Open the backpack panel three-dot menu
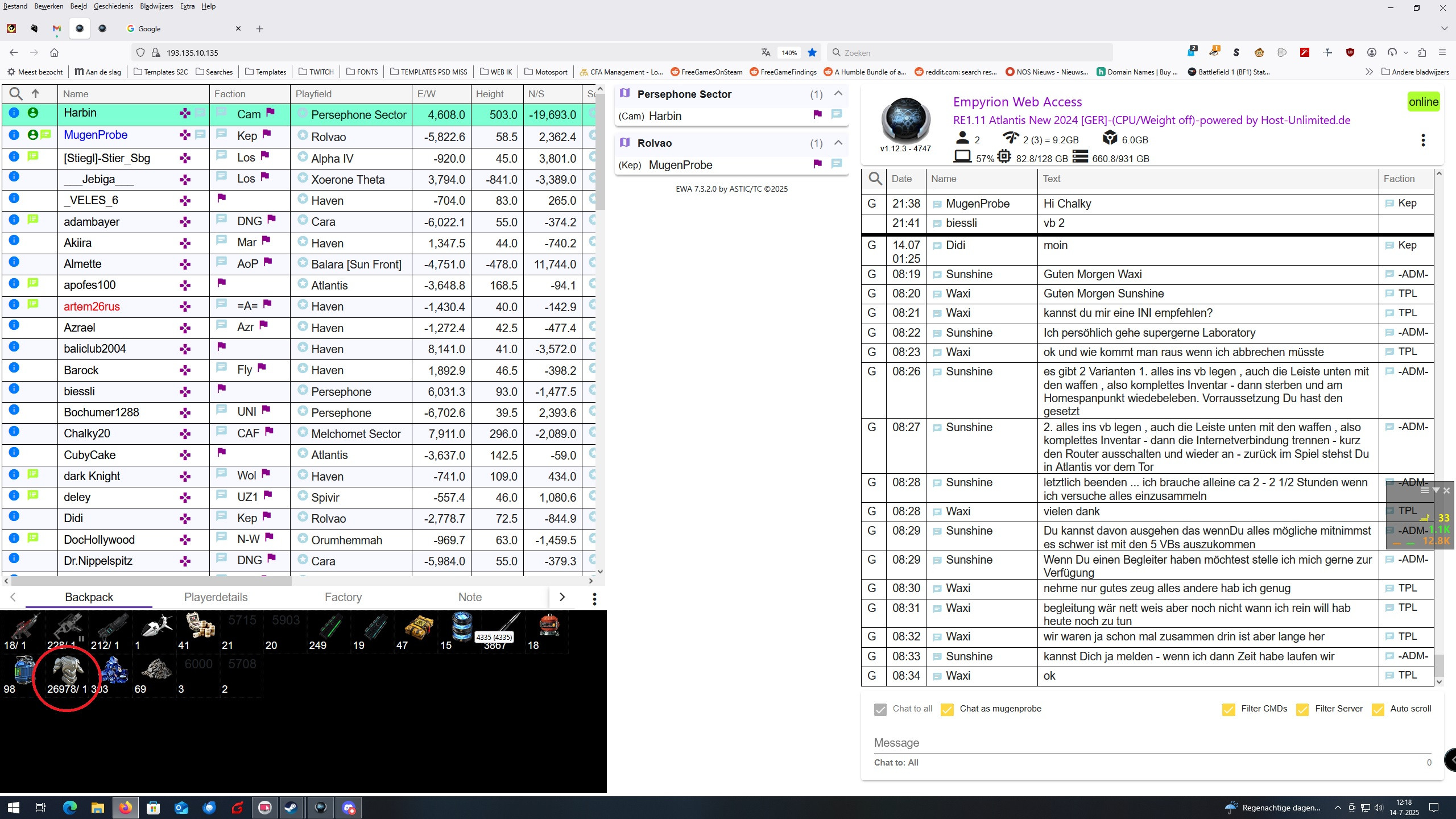This screenshot has height=819, width=1456. tap(594, 598)
